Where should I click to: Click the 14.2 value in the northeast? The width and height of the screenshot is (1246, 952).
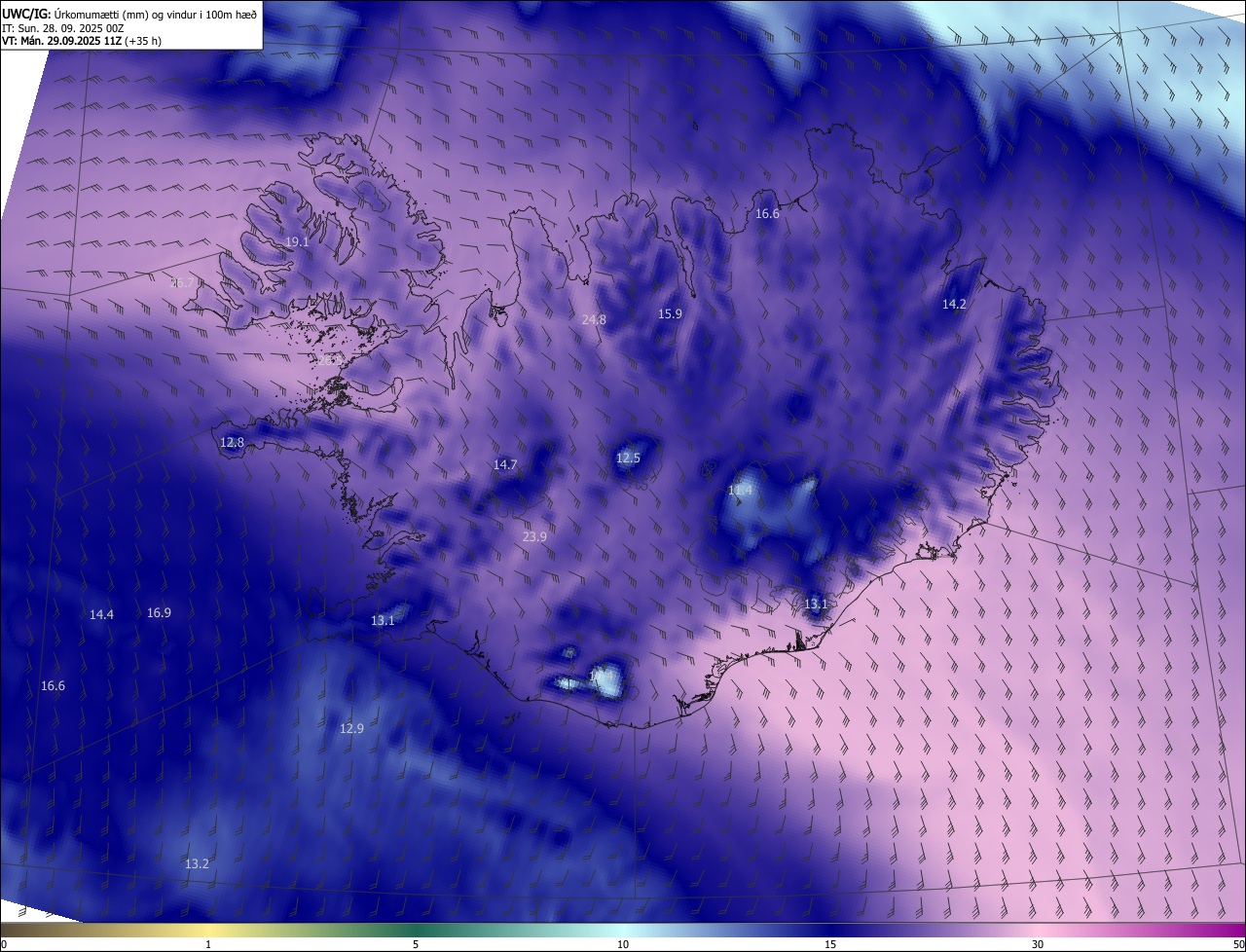pos(954,304)
